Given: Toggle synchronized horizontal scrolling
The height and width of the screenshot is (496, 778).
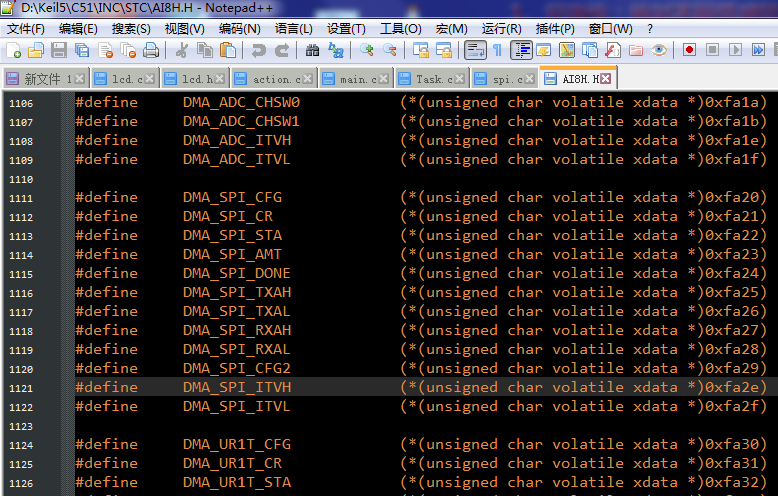Looking at the screenshot, I should click(x=444, y=51).
